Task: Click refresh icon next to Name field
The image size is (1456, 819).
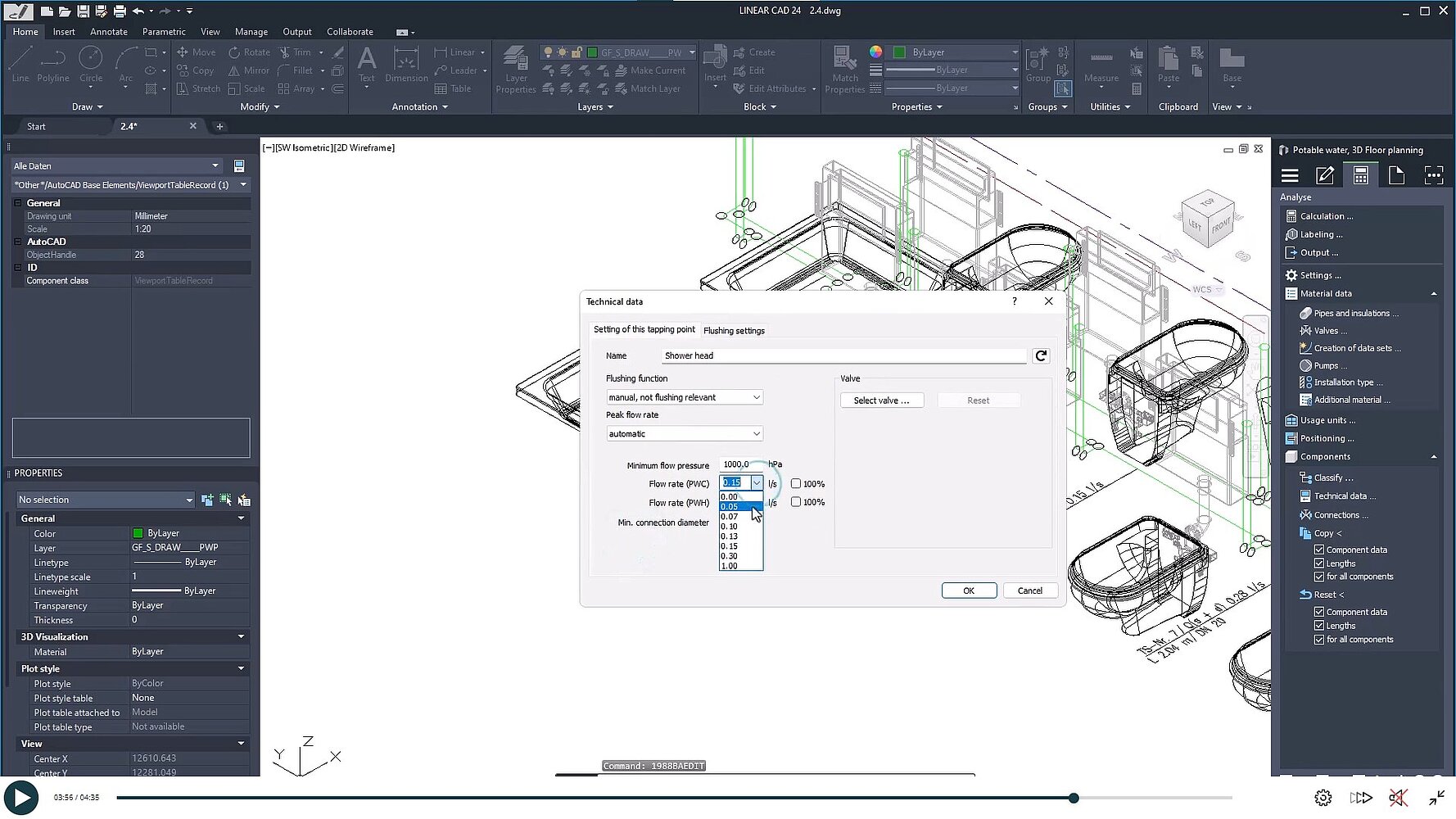Action: pos(1041,355)
